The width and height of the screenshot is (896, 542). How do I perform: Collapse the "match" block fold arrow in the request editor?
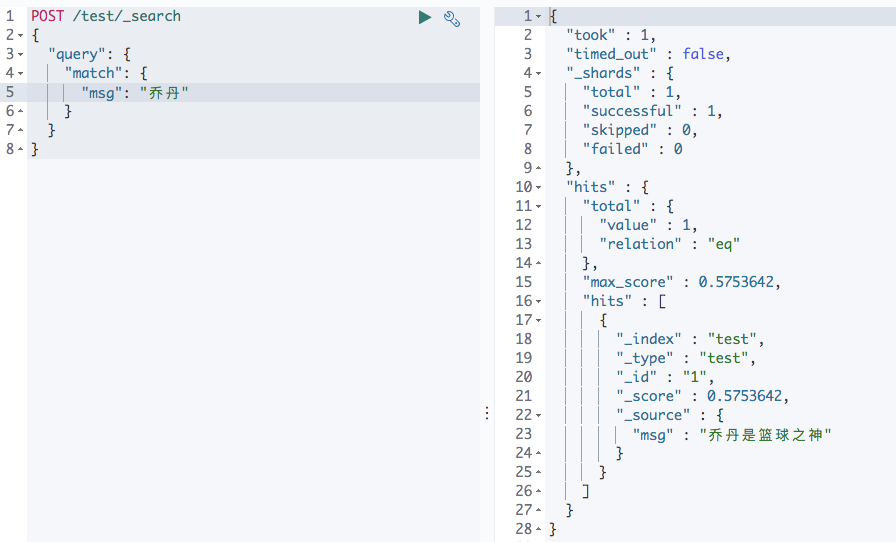tap(21, 73)
